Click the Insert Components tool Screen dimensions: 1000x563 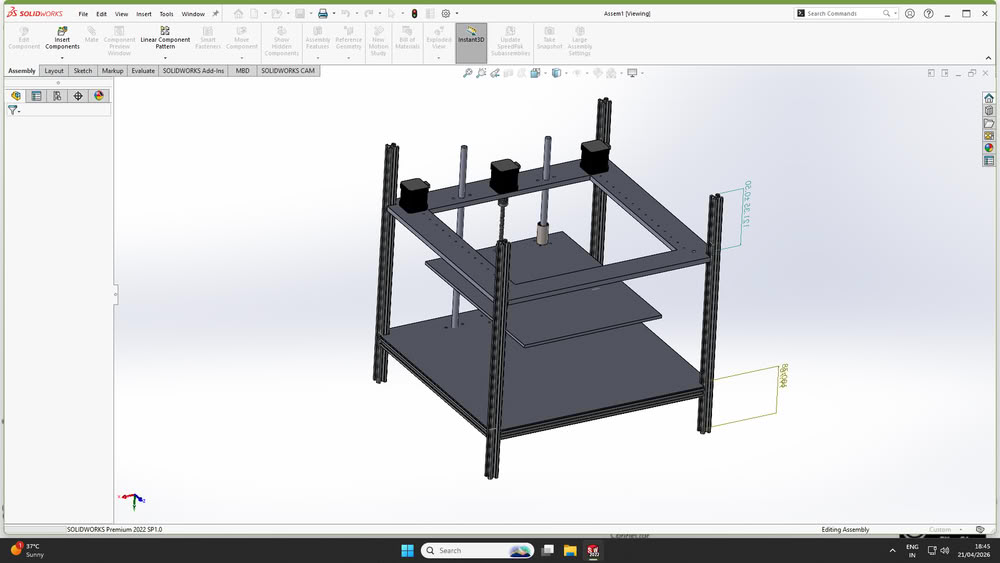click(x=62, y=38)
